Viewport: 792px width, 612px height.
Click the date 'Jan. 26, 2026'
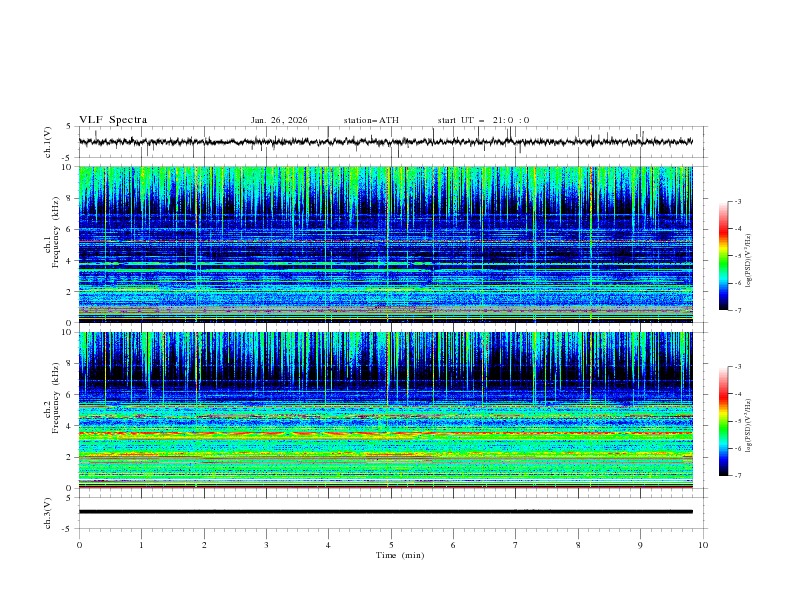(279, 120)
